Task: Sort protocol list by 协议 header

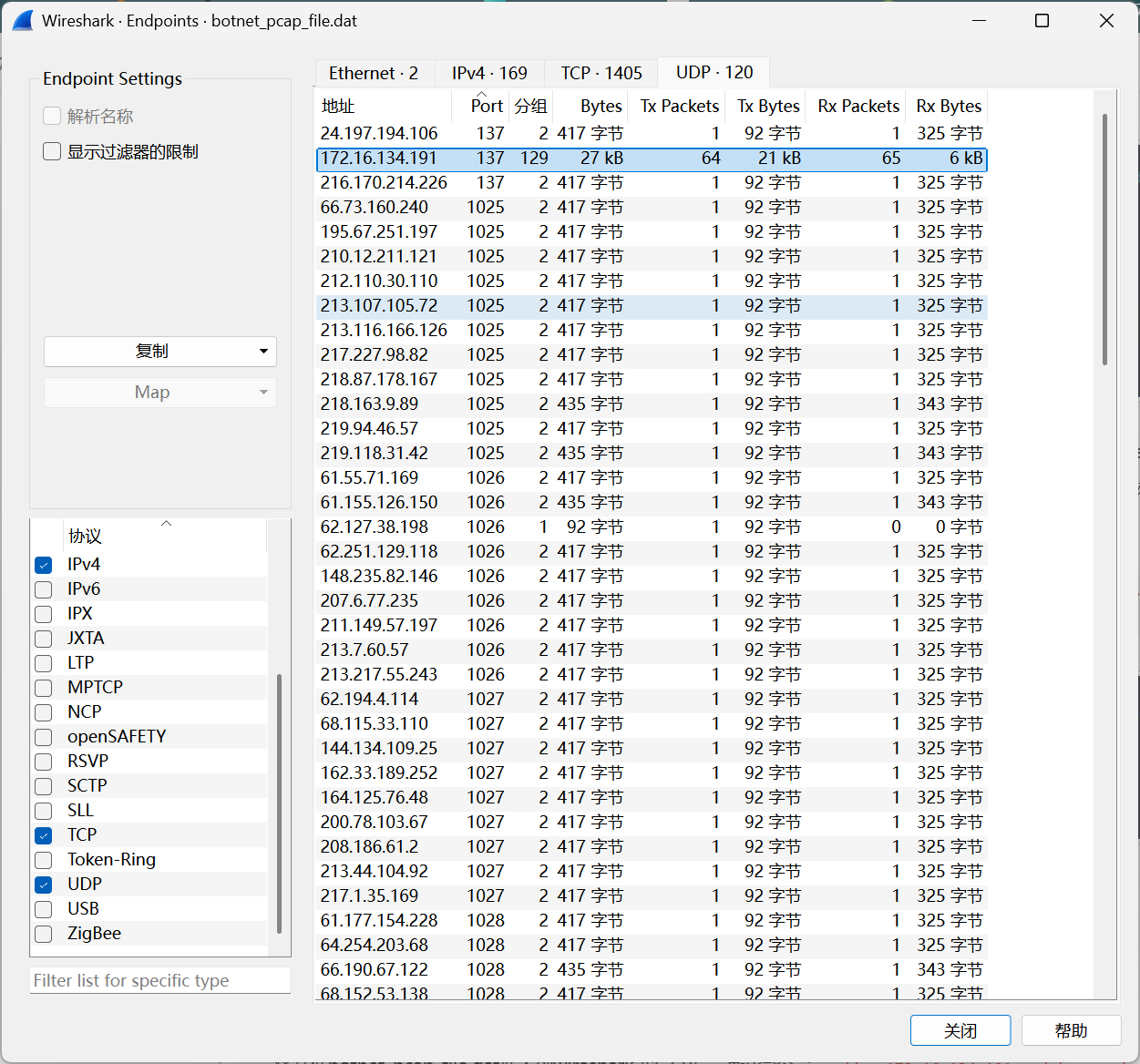Action: click(x=166, y=536)
